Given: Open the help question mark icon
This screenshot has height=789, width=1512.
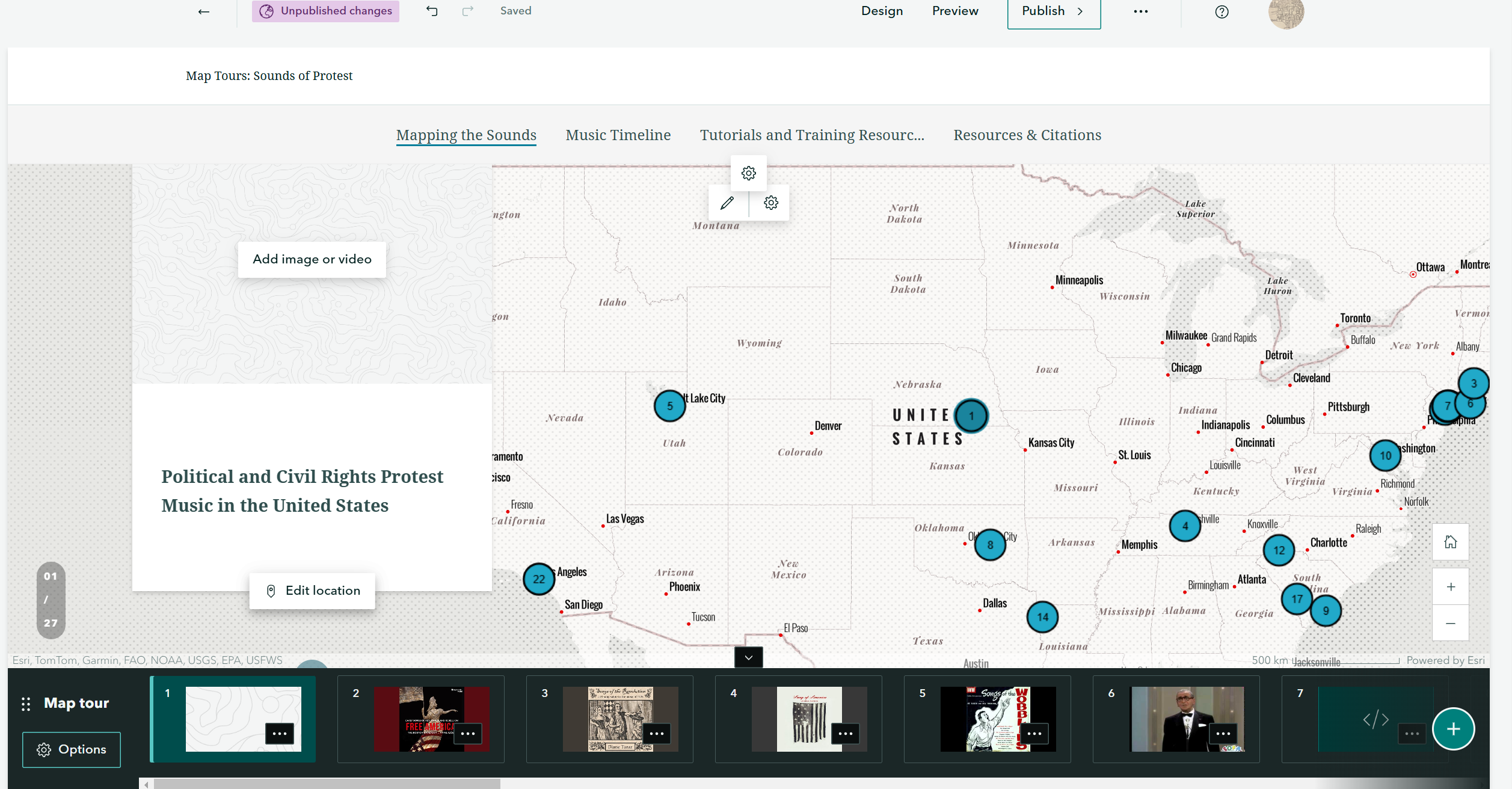Looking at the screenshot, I should pyautogui.click(x=1221, y=11).
